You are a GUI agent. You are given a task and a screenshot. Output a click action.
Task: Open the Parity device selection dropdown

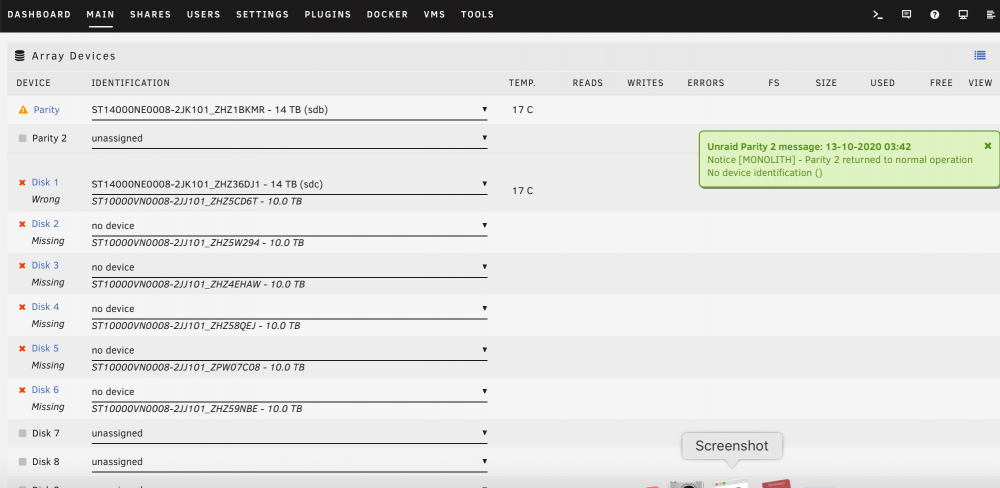(x=290, y=110)
